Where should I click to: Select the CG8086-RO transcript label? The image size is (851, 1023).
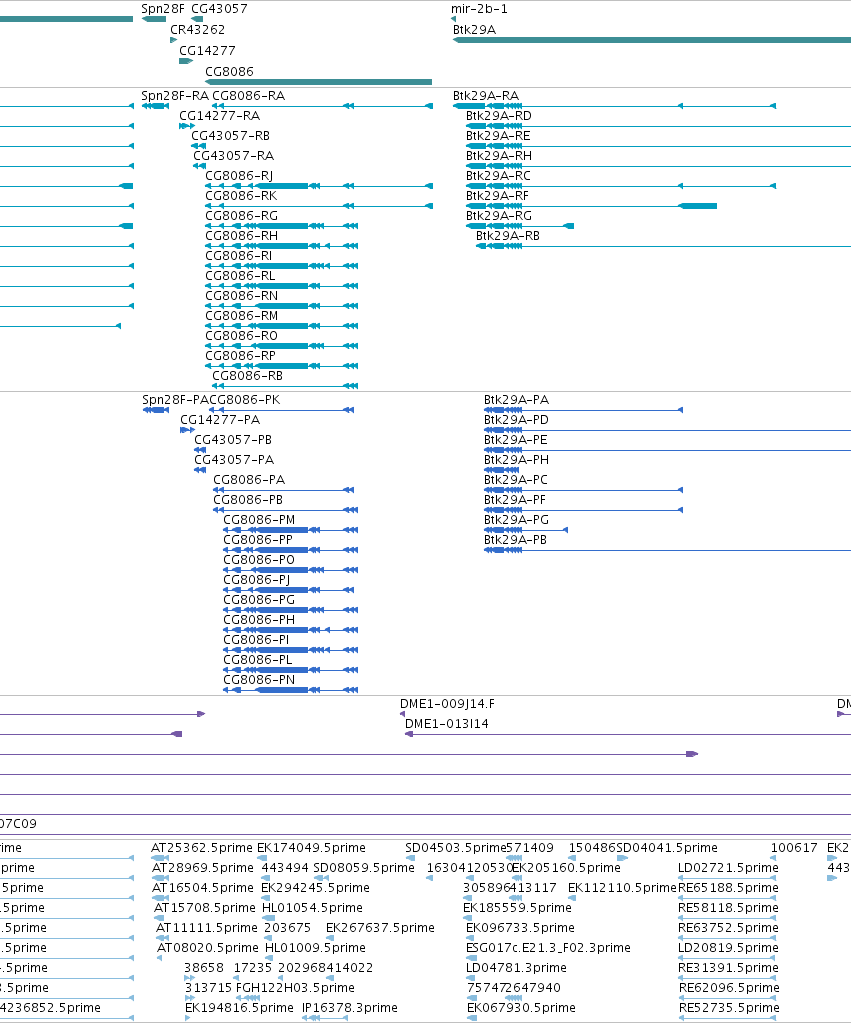[x=241, y=336]
